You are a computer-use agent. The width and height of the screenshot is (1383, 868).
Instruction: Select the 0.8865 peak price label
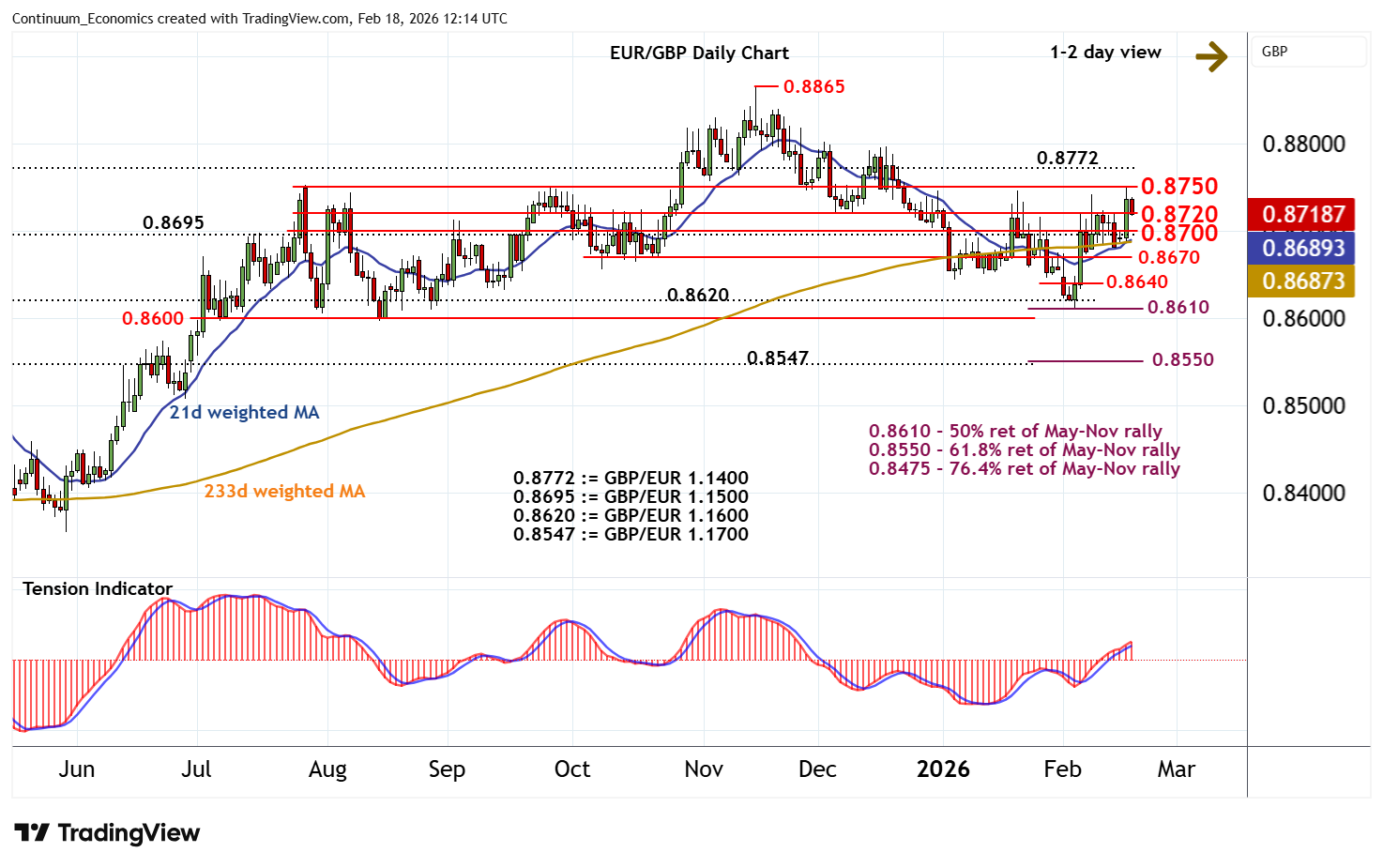point(813,86)
